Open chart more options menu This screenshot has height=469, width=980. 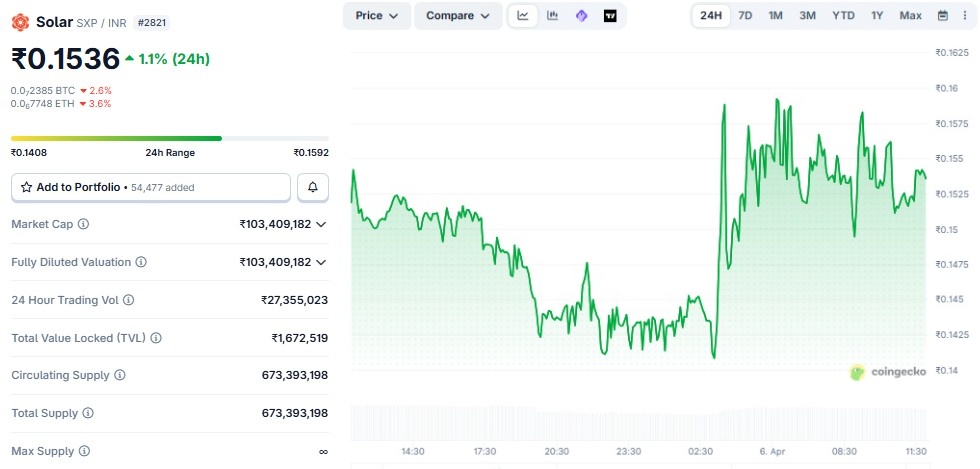(965, 16)
